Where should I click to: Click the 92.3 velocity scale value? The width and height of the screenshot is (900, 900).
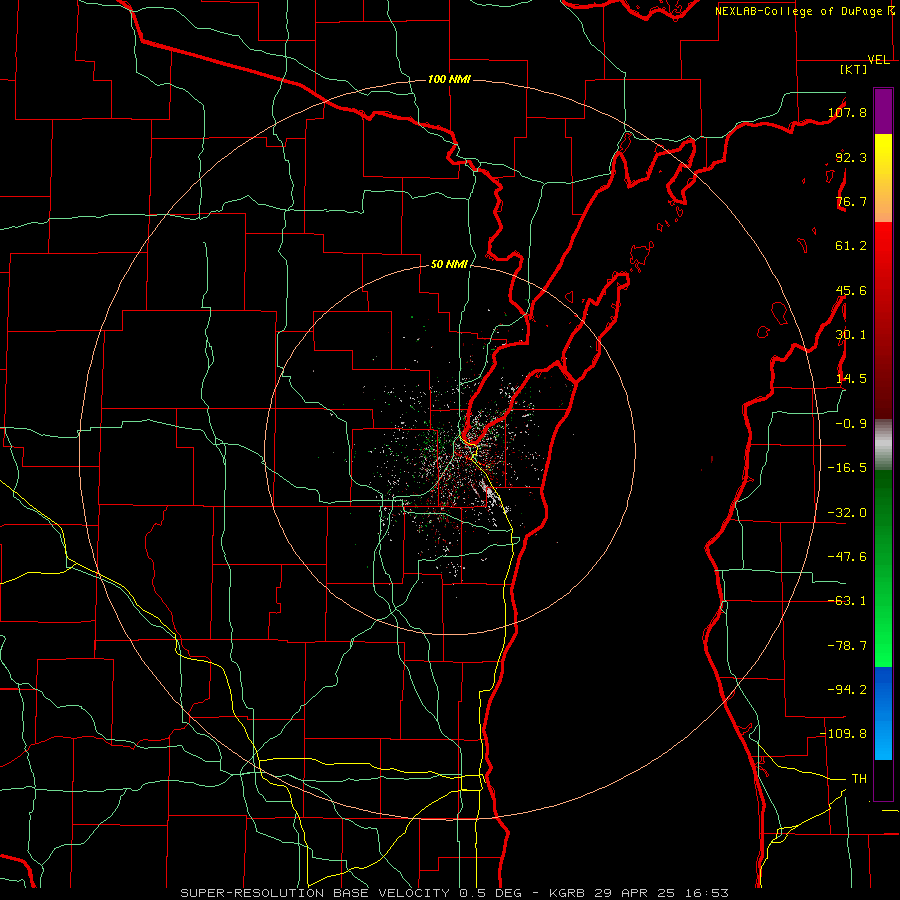(x=851, y=157)
